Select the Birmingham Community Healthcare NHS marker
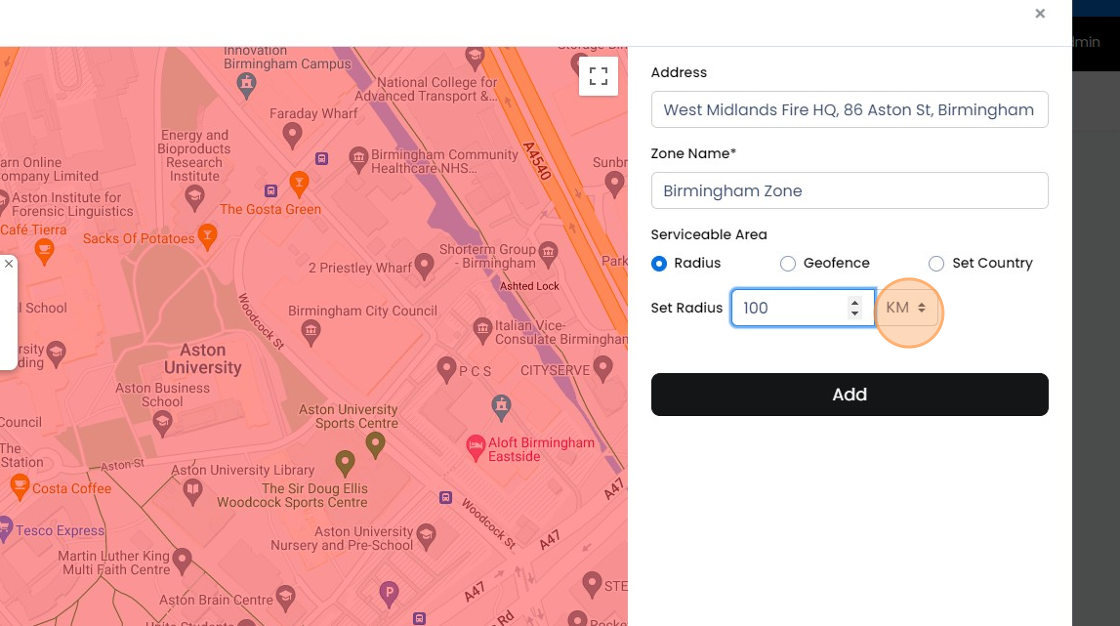This screenshot has height=626, width=1120. tap(358, 156)
